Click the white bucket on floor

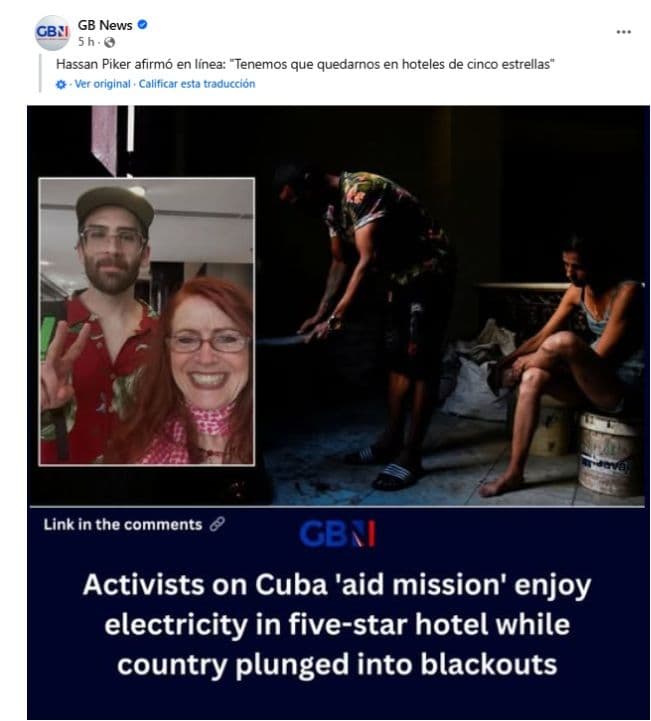(608, 453)
